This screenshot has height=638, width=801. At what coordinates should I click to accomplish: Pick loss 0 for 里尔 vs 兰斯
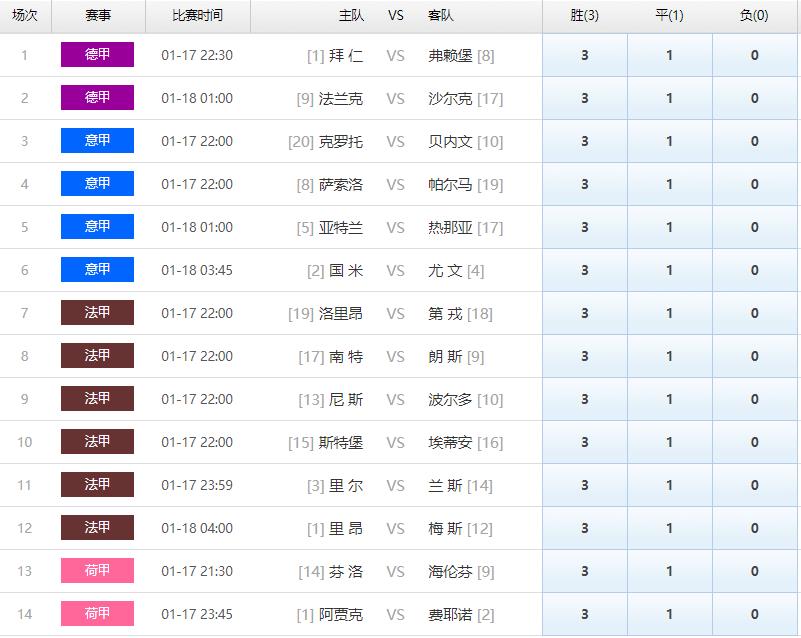coord(755,485)
